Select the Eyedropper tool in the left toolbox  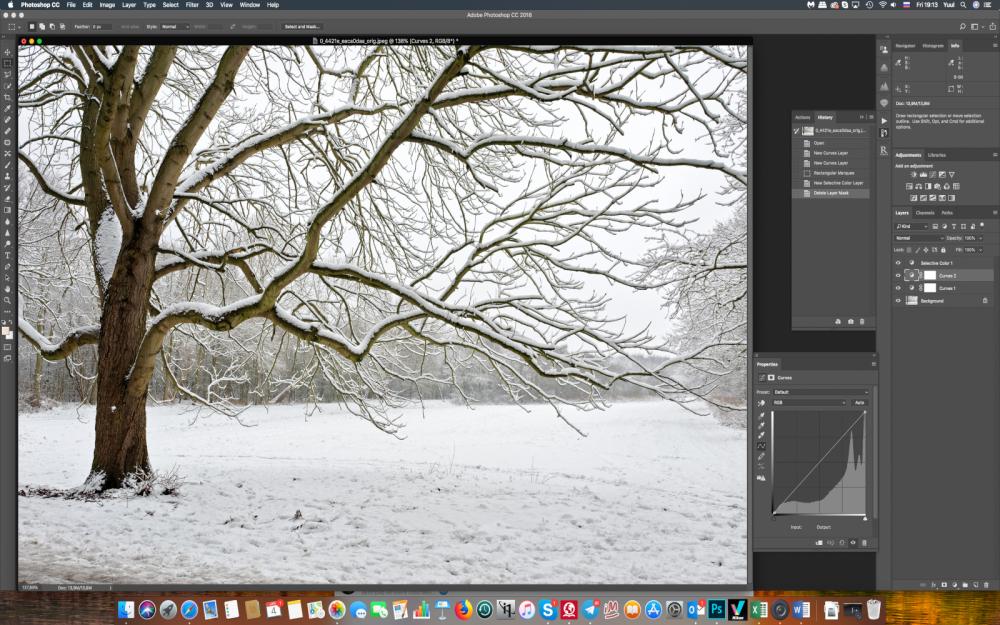coord(8,109)
